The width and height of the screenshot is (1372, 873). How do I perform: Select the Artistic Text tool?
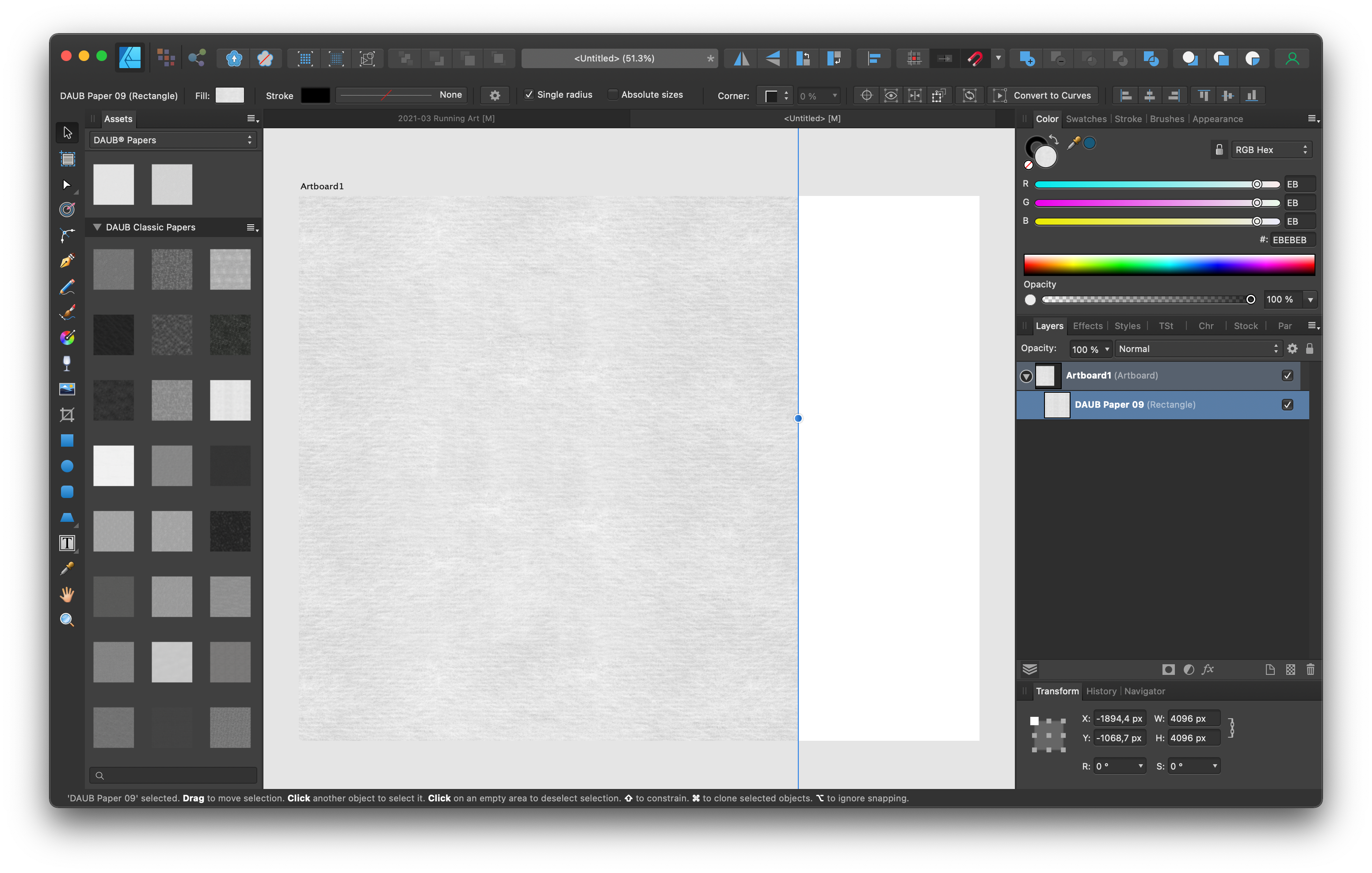[x=67, y=543]
